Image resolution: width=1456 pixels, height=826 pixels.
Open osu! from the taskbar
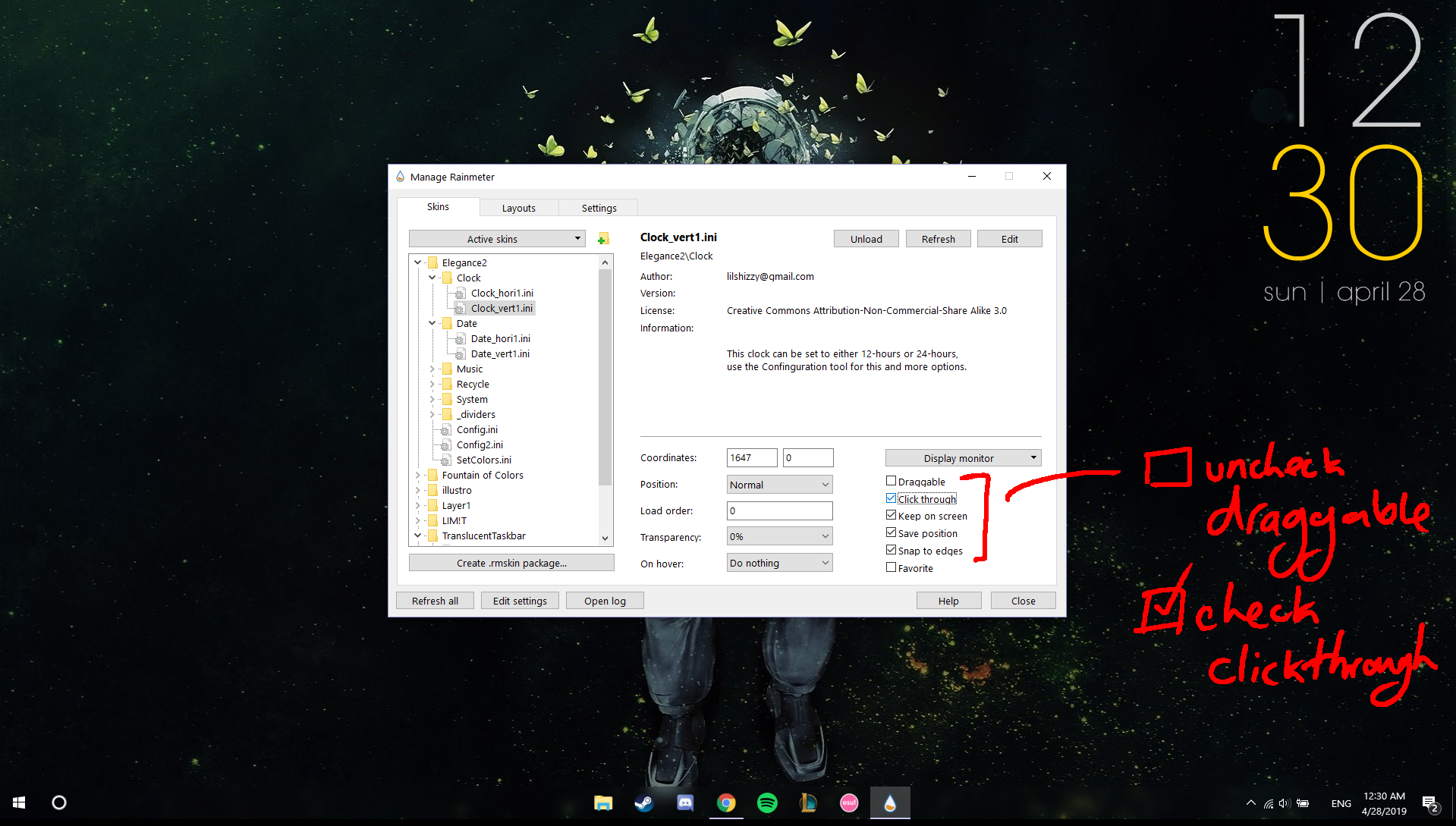[849, 802]
